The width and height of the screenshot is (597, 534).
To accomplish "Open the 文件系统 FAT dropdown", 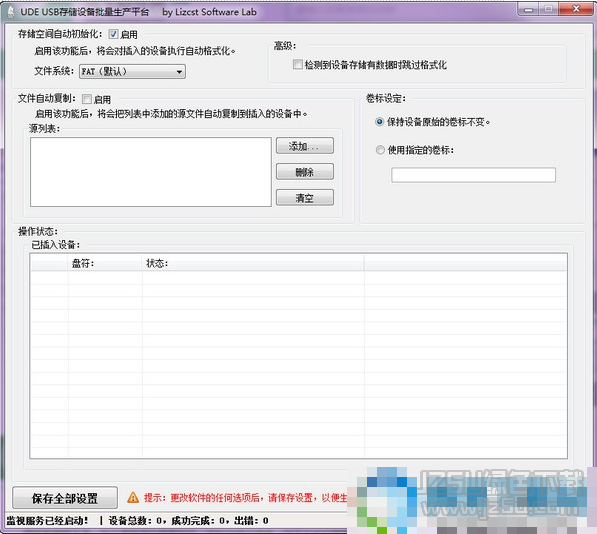I will tap(132, 72).
